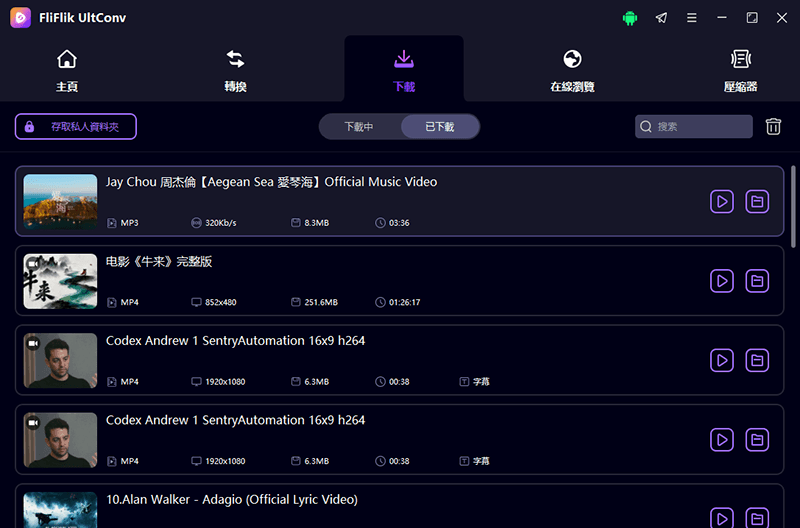Click the 牛来 movie thumbnail
Viewport: 800px width, 528px height.
click(60, 281)
